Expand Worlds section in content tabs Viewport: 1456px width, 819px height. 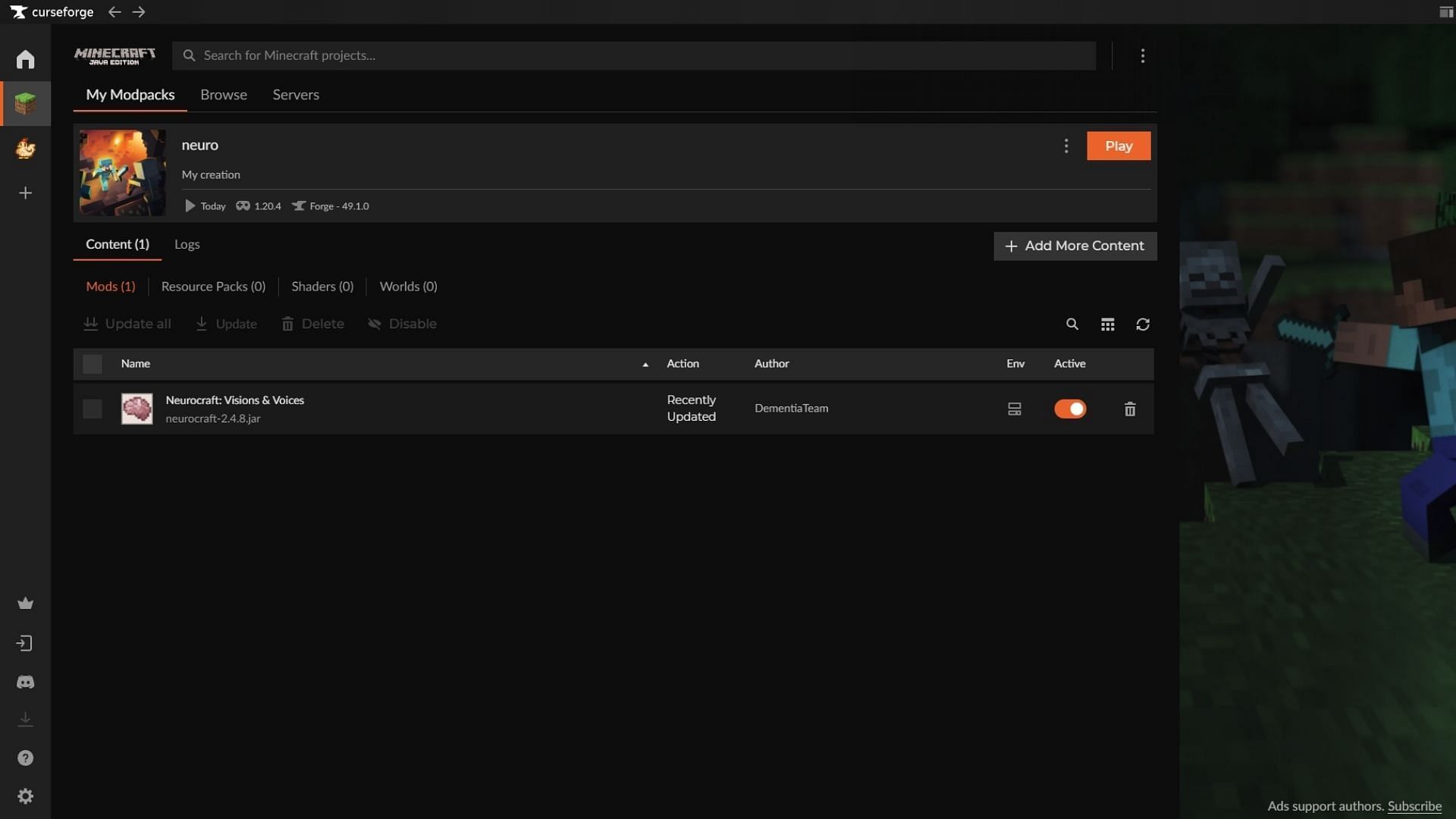[407, 286]
